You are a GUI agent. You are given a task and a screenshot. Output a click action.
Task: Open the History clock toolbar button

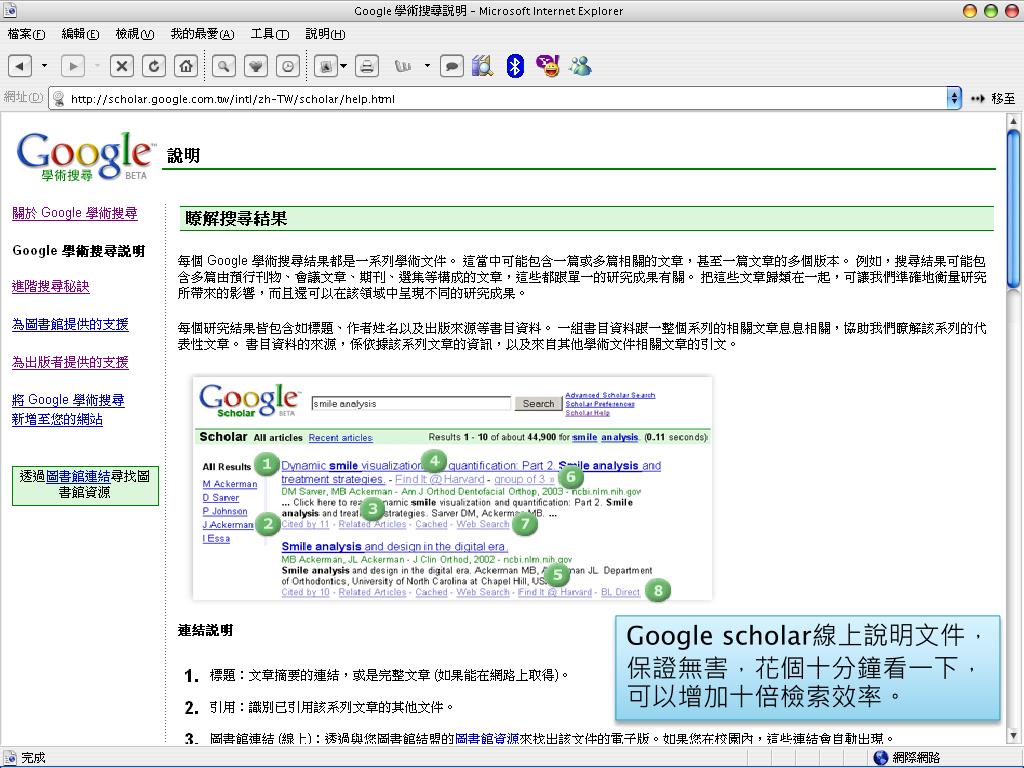288,66
